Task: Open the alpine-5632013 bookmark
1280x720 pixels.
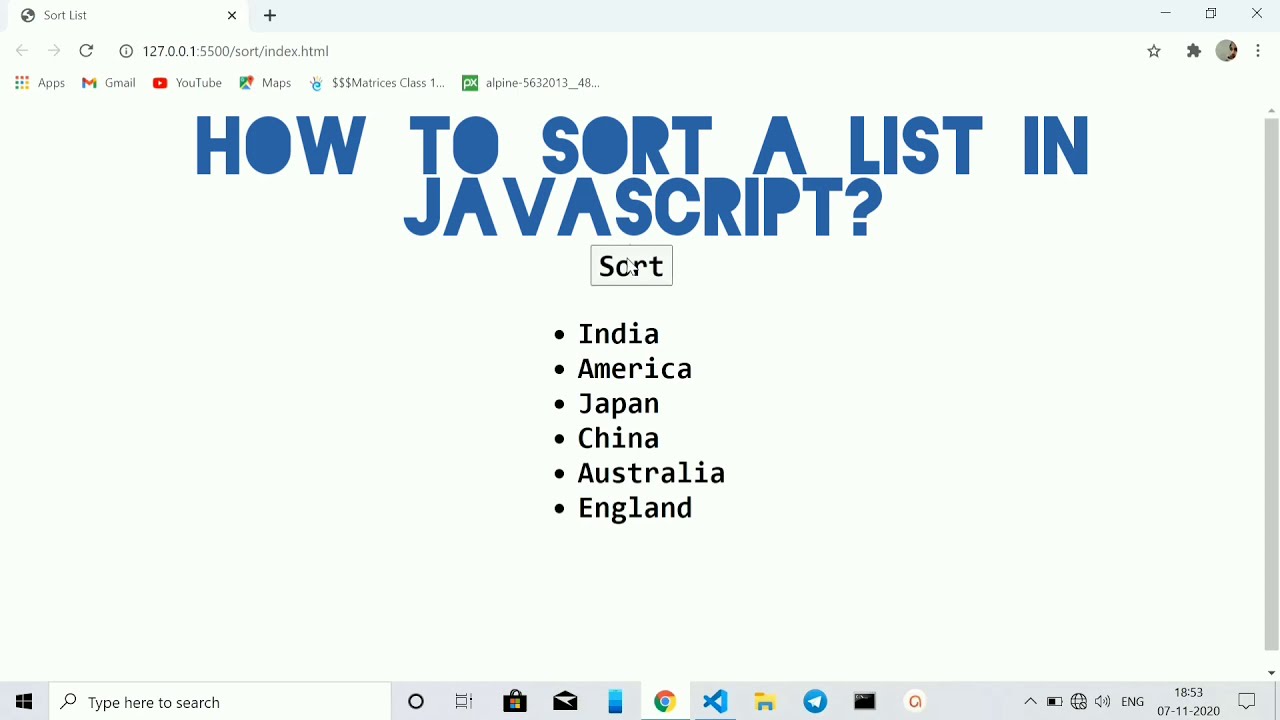Action: [x=531, y=83]
